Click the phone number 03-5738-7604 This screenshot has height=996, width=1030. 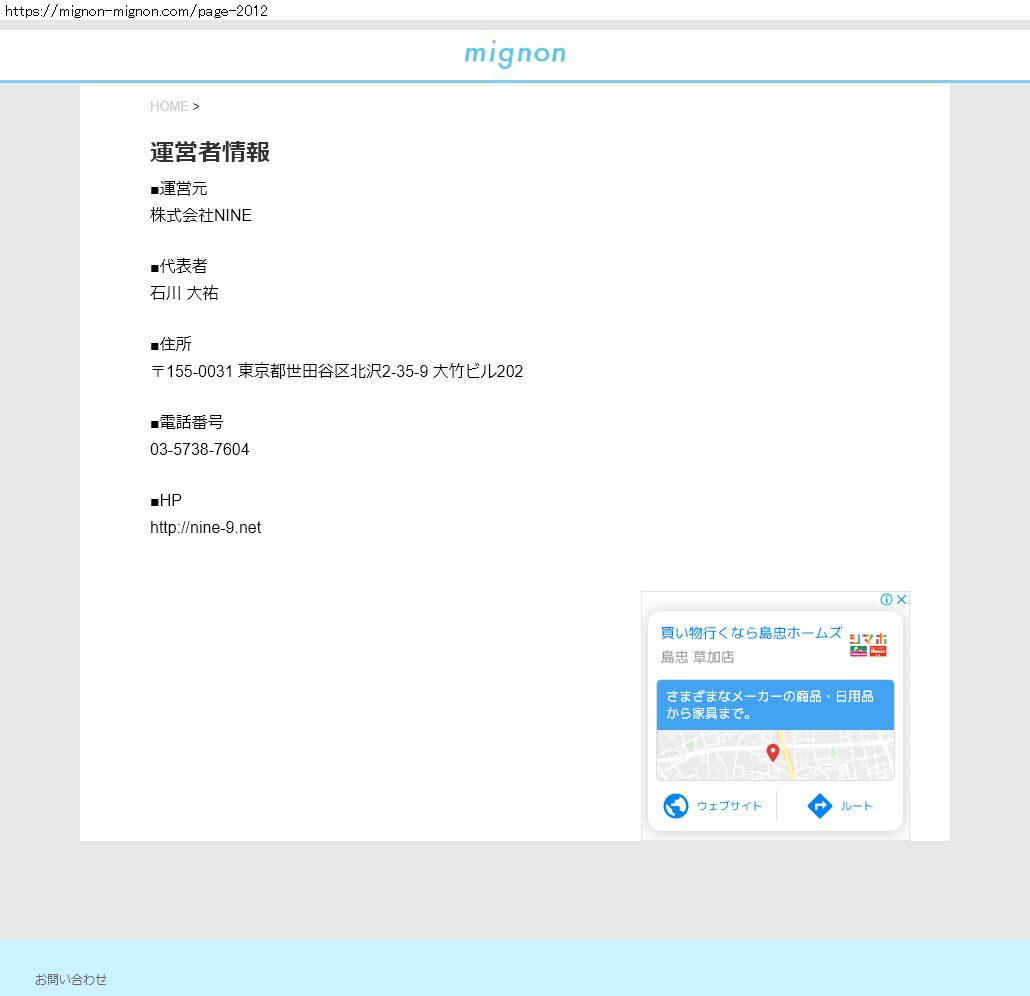click(200, 450)
